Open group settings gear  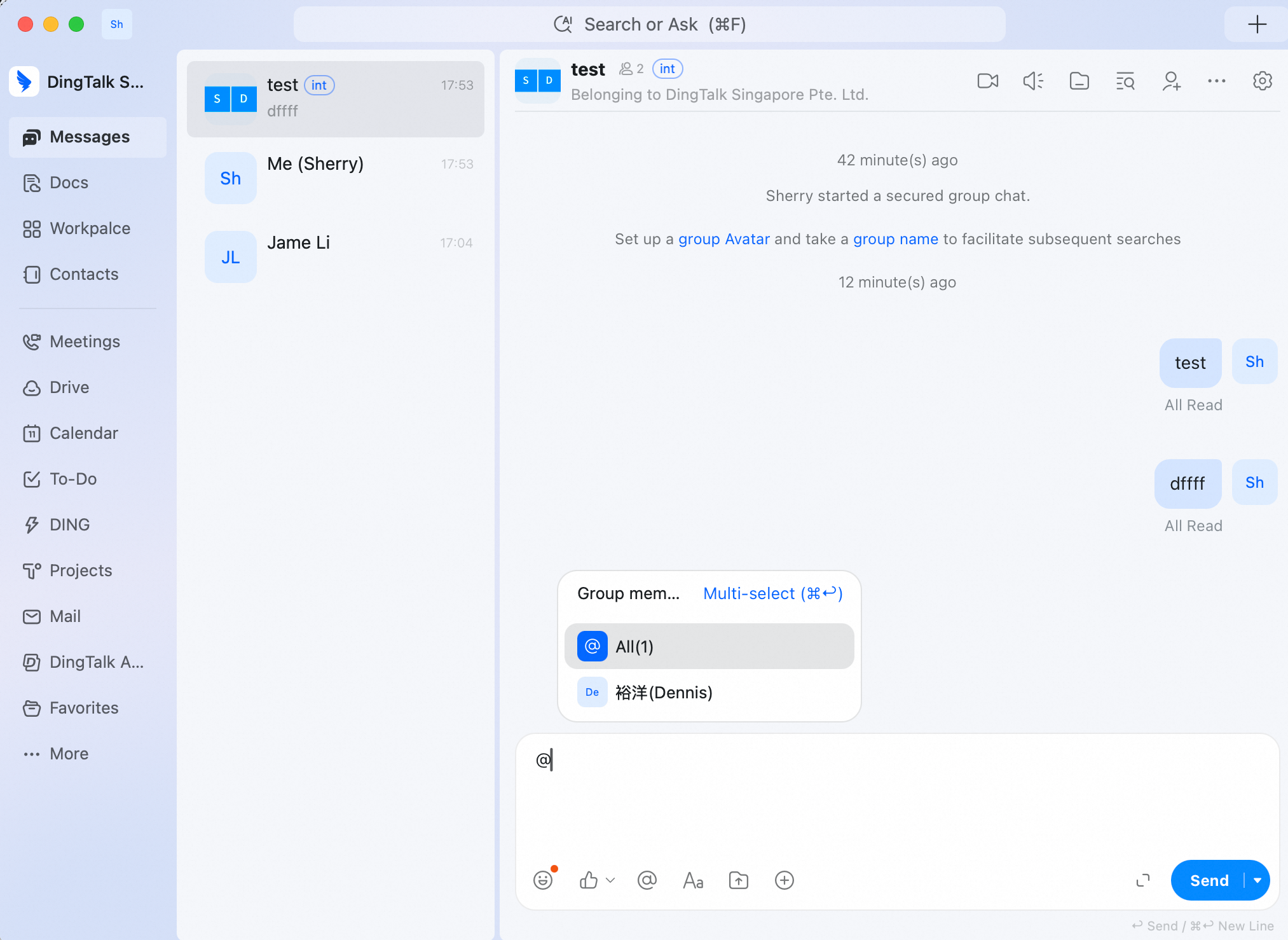tap(1263, 81)
